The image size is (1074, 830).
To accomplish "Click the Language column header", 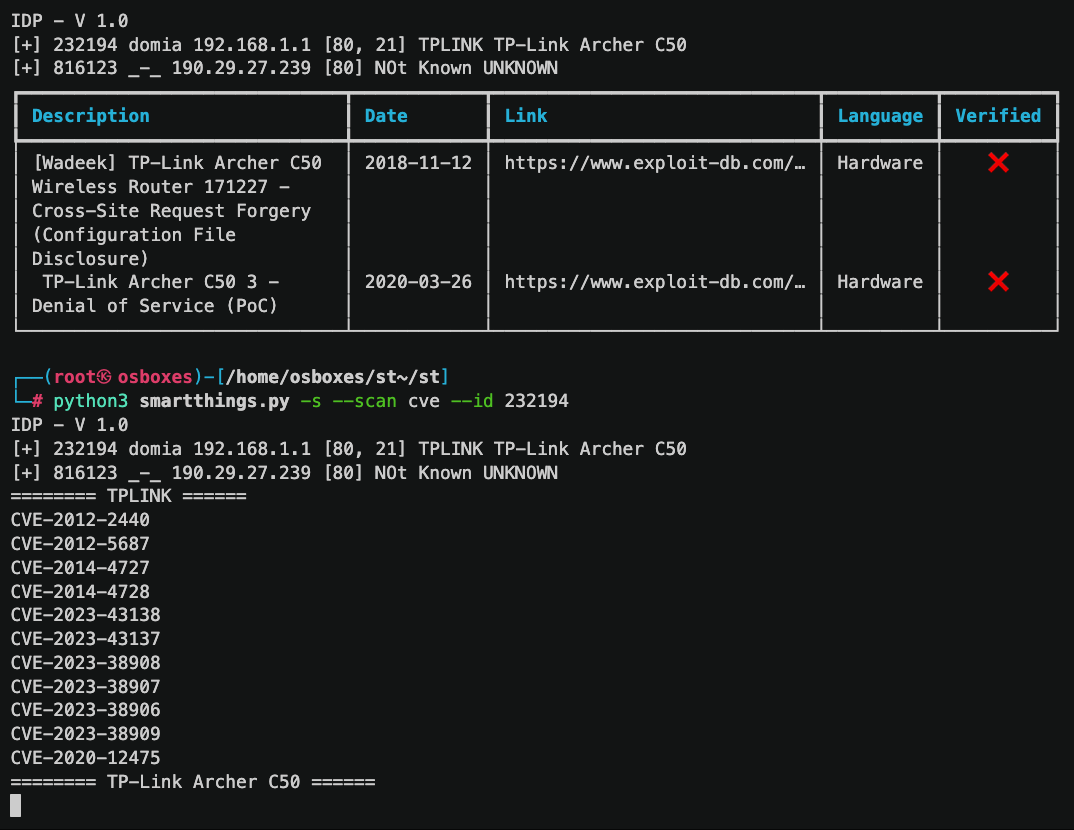I will [879, 116].
